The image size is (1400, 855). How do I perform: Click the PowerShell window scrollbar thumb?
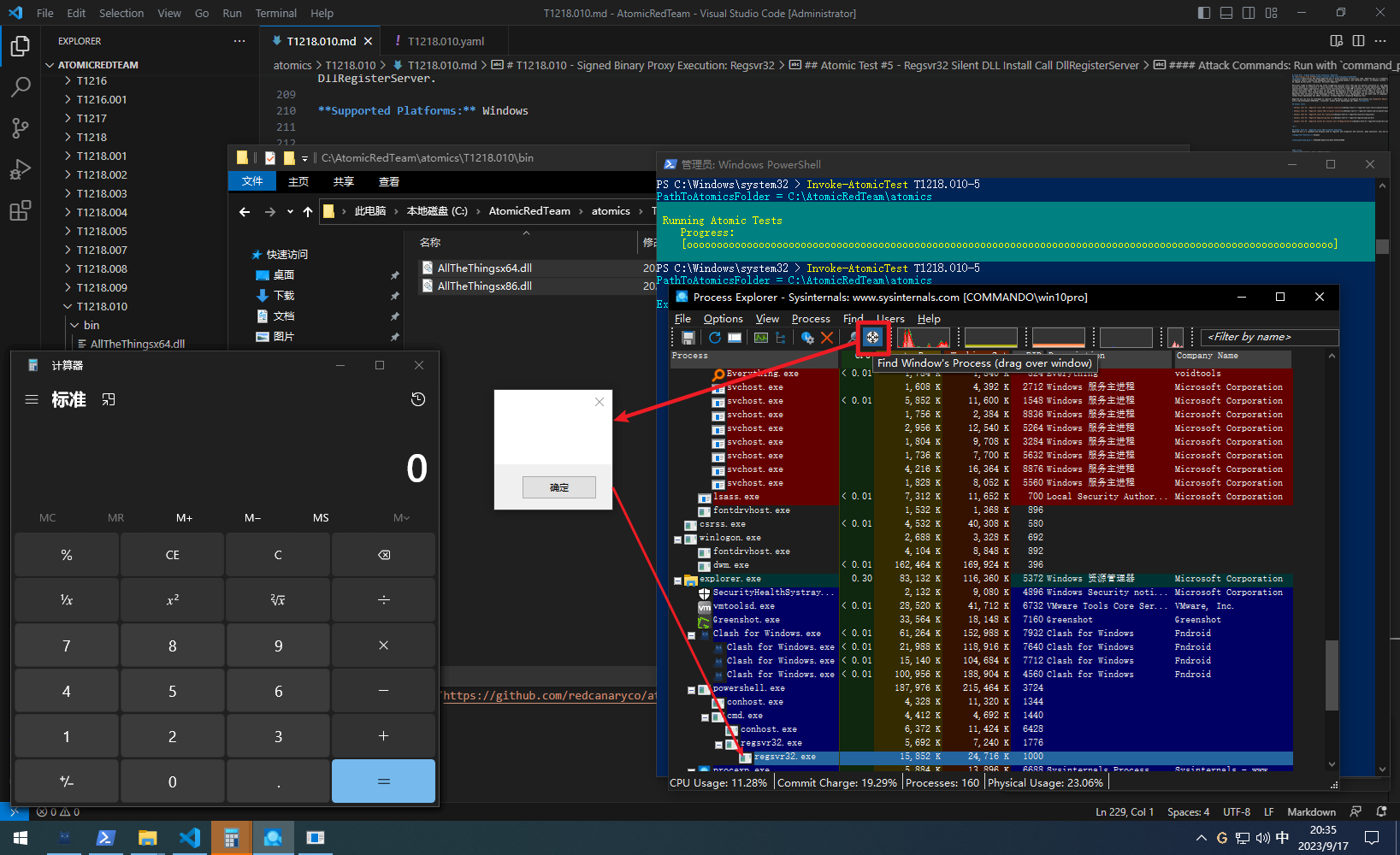pos(1382,246)
